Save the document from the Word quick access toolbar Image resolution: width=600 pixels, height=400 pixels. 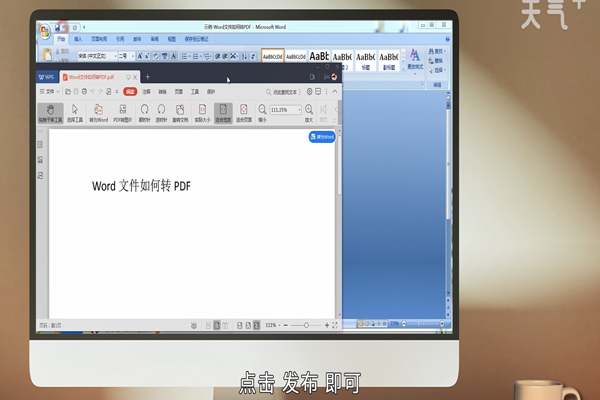click(x=57, y=27)
